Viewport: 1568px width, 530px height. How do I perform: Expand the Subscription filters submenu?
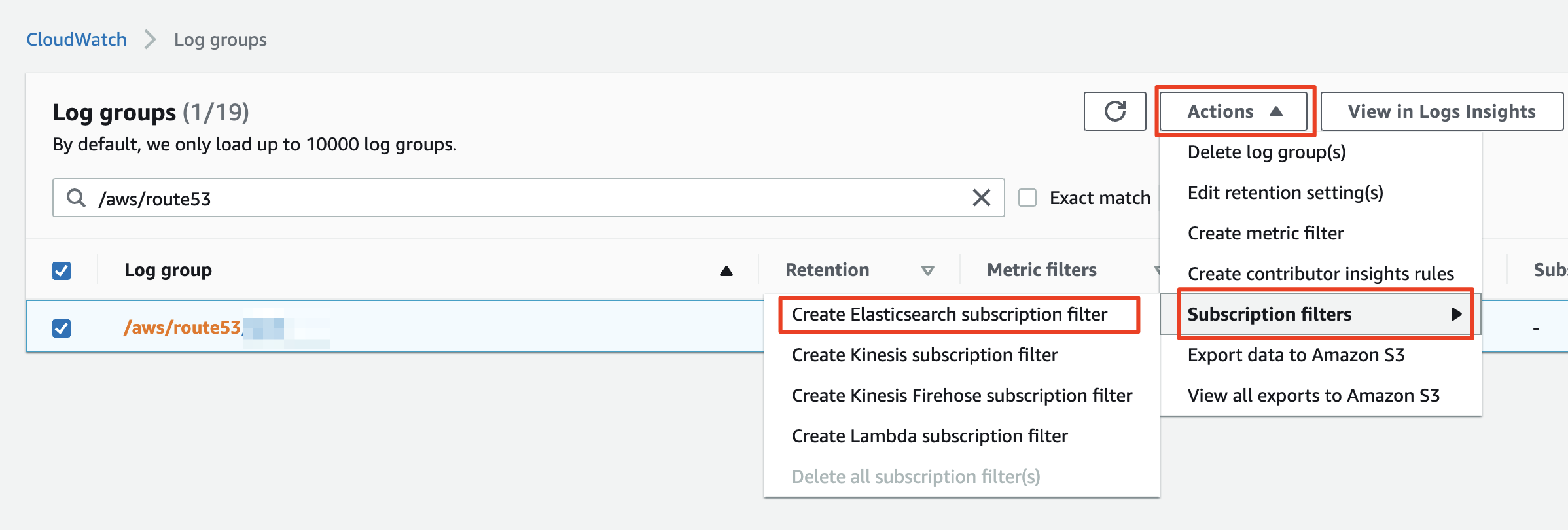[x=1321, y=314]
